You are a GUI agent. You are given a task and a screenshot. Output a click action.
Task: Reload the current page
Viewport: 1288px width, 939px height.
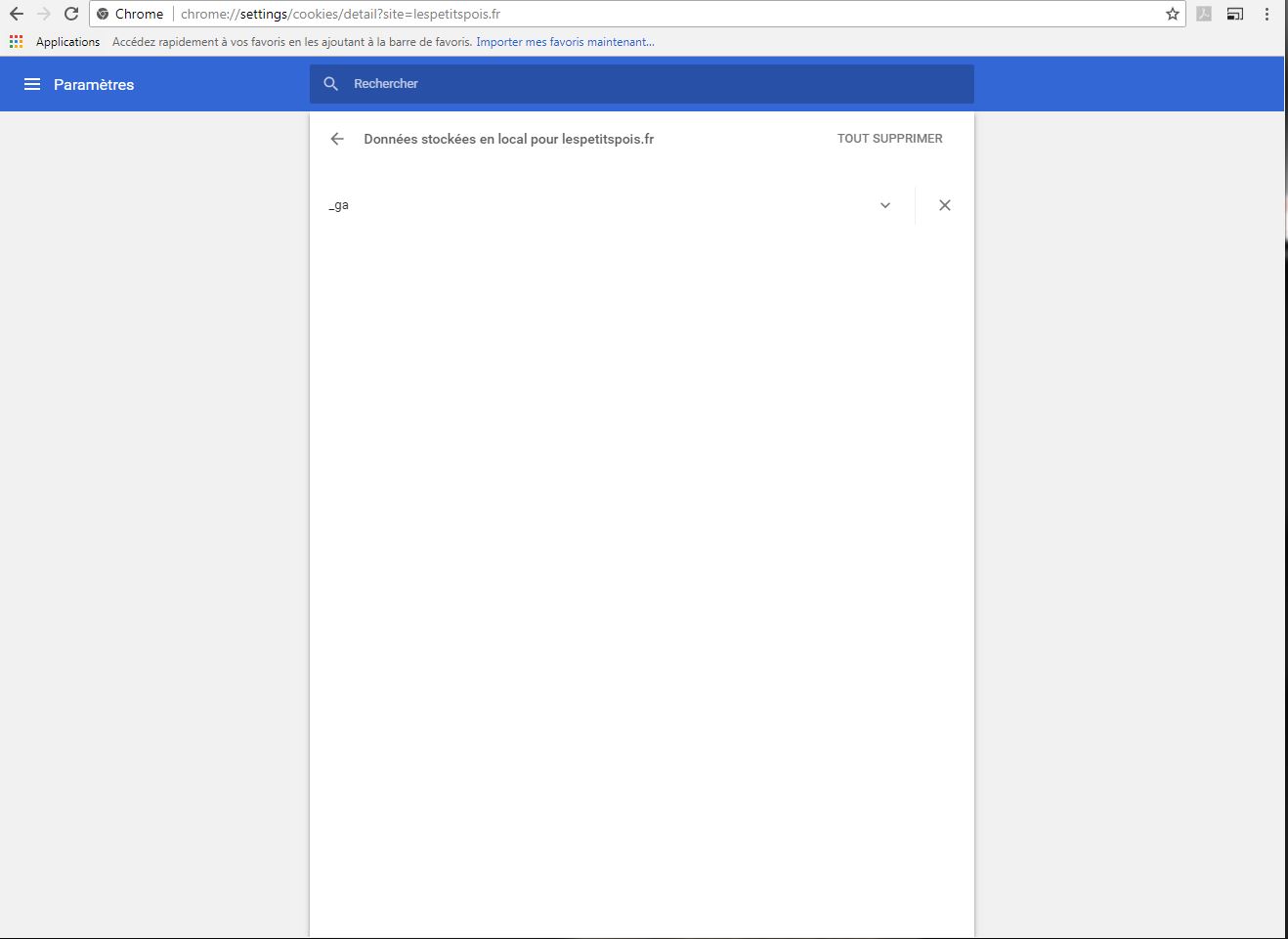[x=71, y=14]
